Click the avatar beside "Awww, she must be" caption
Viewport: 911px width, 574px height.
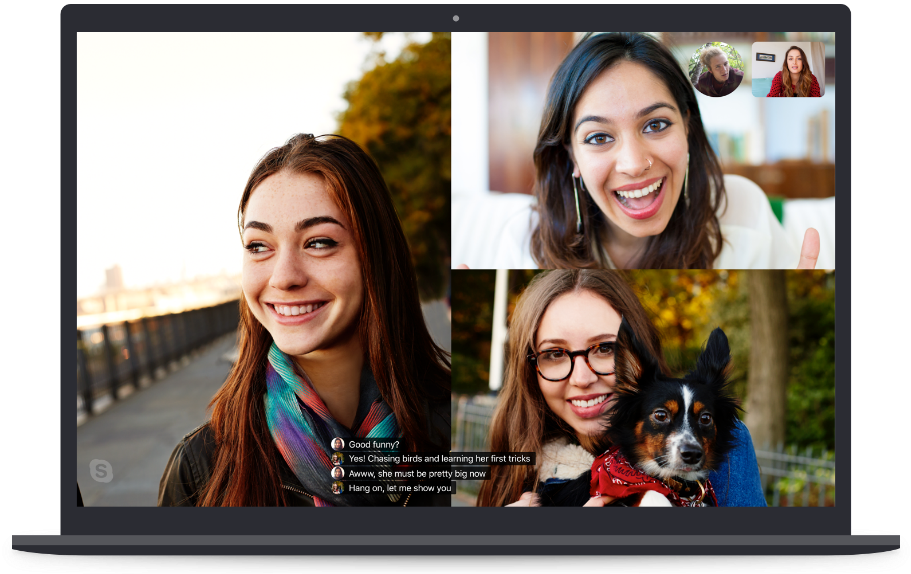(x=338, y=473)
